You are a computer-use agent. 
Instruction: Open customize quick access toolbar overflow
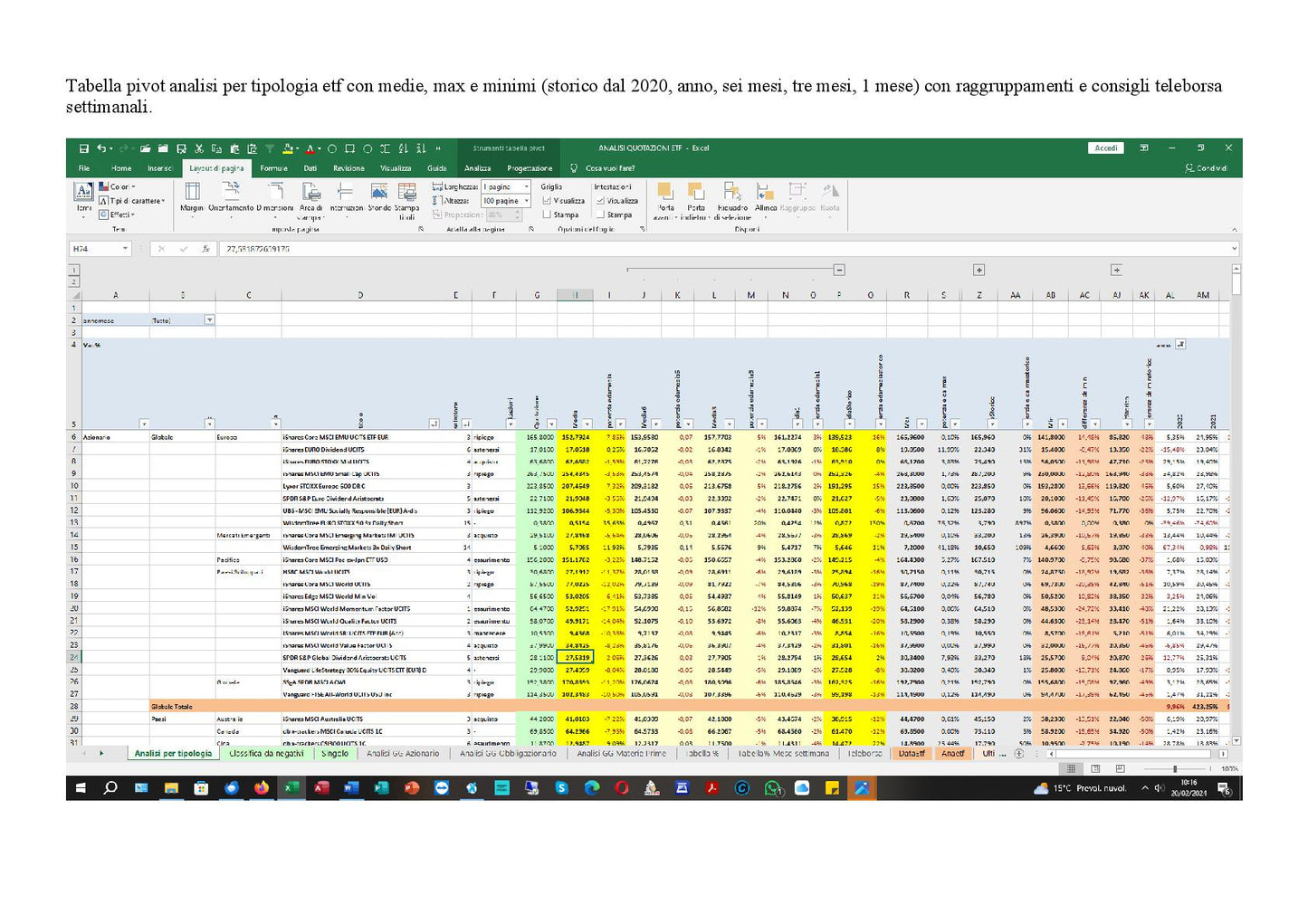tap(438, 148)
